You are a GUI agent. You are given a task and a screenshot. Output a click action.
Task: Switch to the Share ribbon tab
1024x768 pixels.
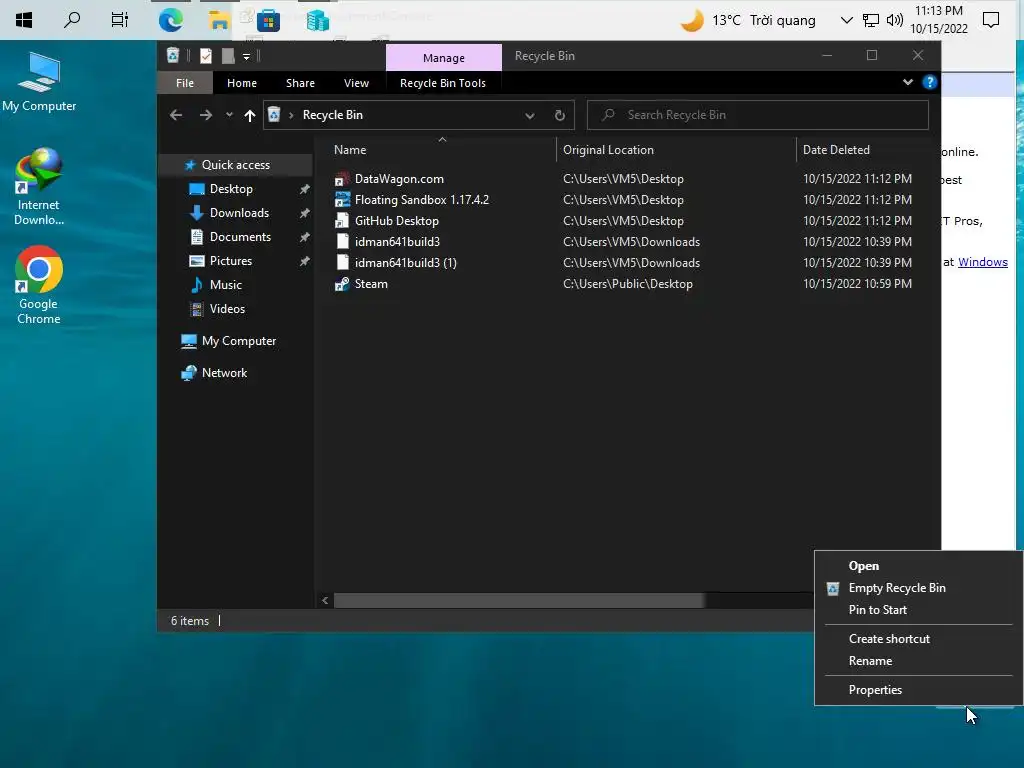(x=300, y=83)
